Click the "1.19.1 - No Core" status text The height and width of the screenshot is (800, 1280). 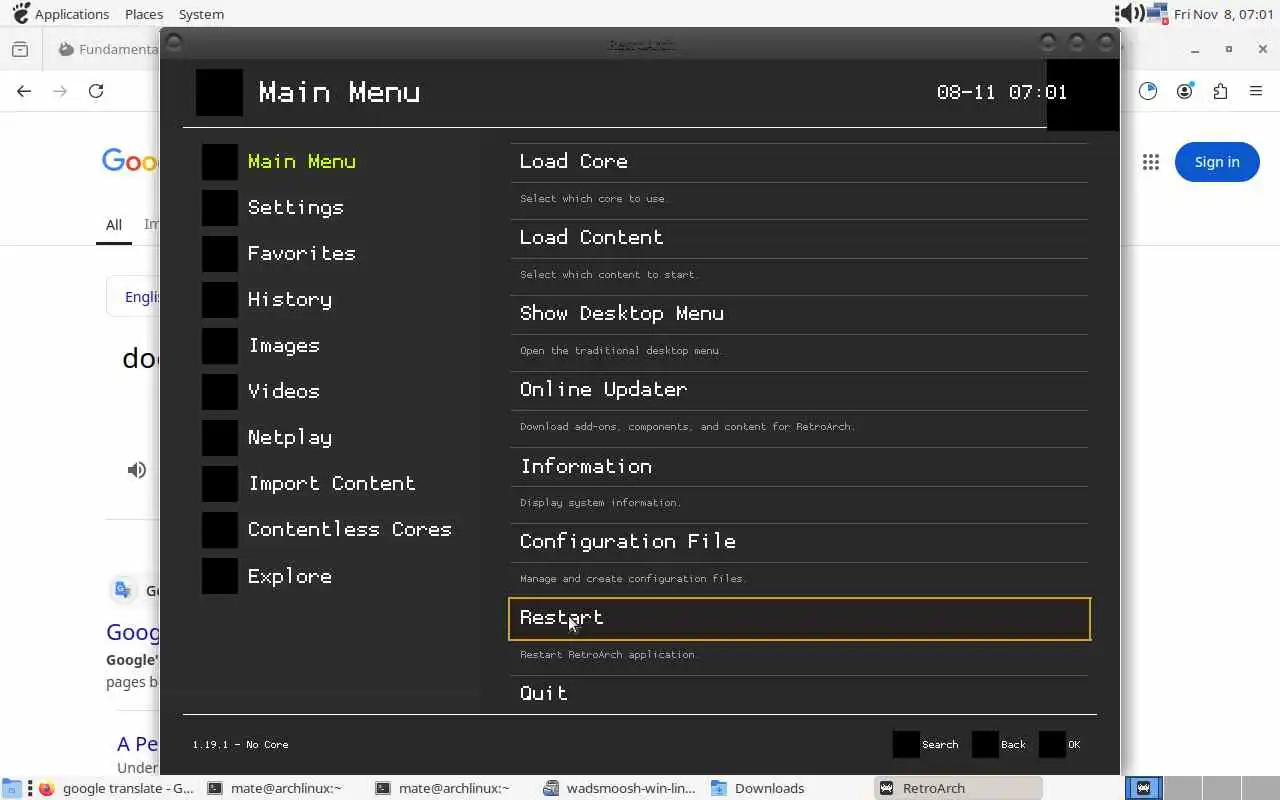(240, 745)
